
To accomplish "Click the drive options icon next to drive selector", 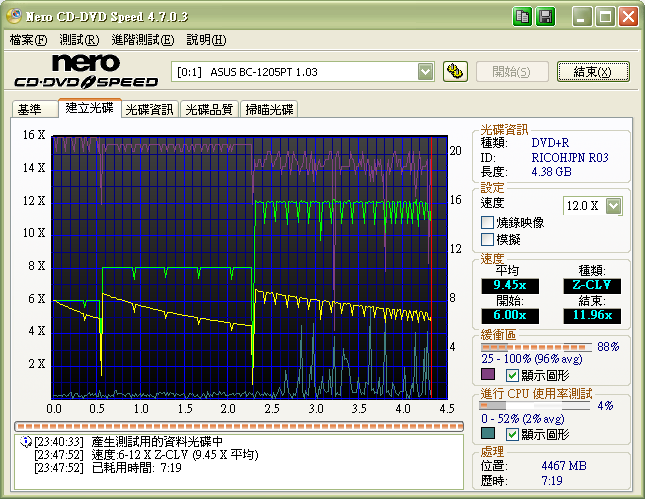I will [x=455, y=72].
